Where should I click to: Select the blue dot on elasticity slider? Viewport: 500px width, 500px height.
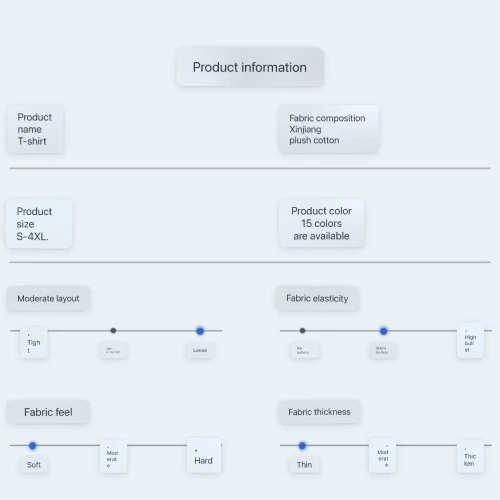(384, 331)
